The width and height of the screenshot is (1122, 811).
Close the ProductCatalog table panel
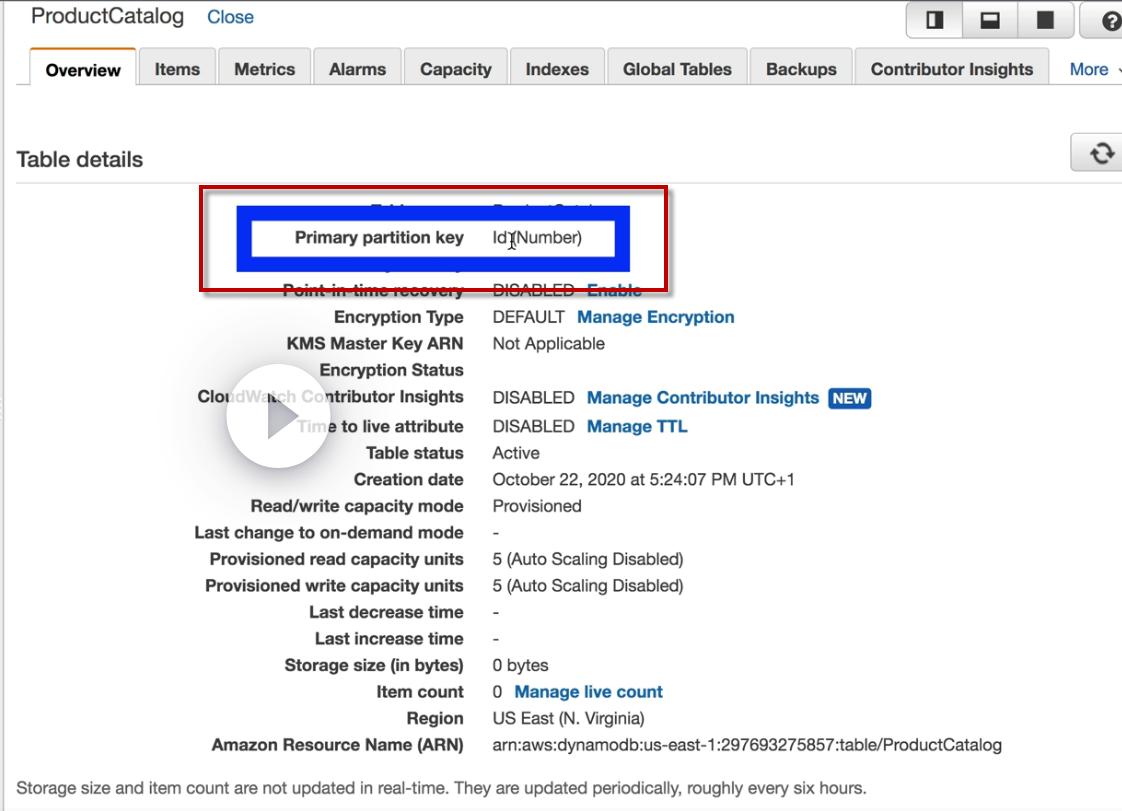(230, 17)
